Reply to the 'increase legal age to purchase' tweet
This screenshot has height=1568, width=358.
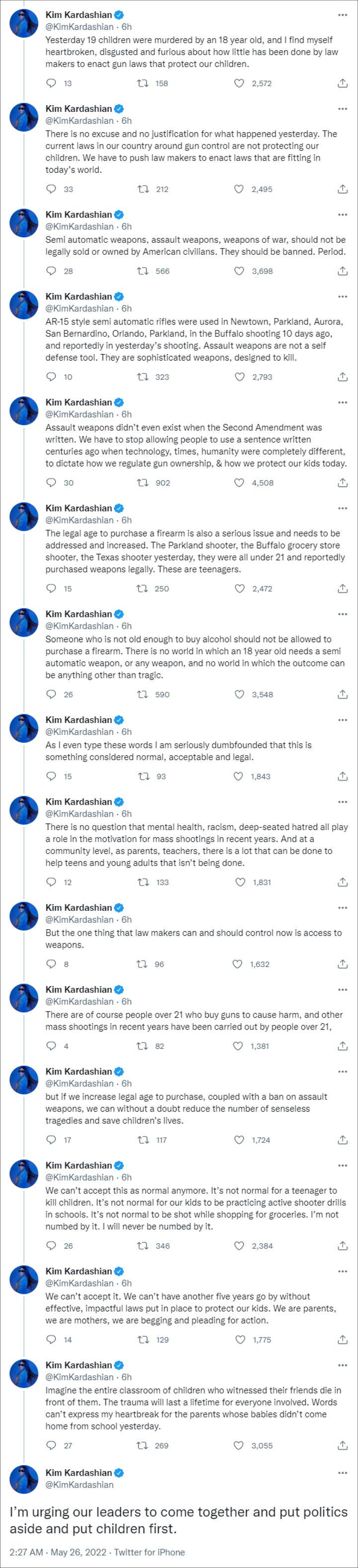point(51,1140)
